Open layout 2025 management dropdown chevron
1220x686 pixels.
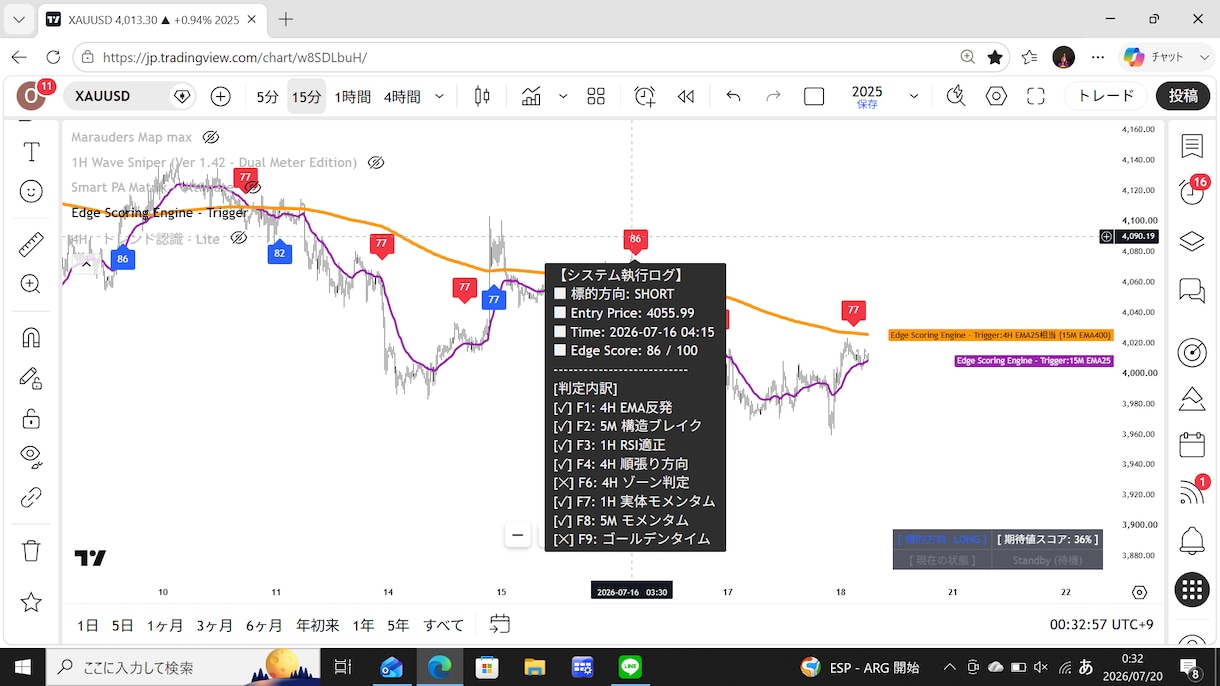913,97
